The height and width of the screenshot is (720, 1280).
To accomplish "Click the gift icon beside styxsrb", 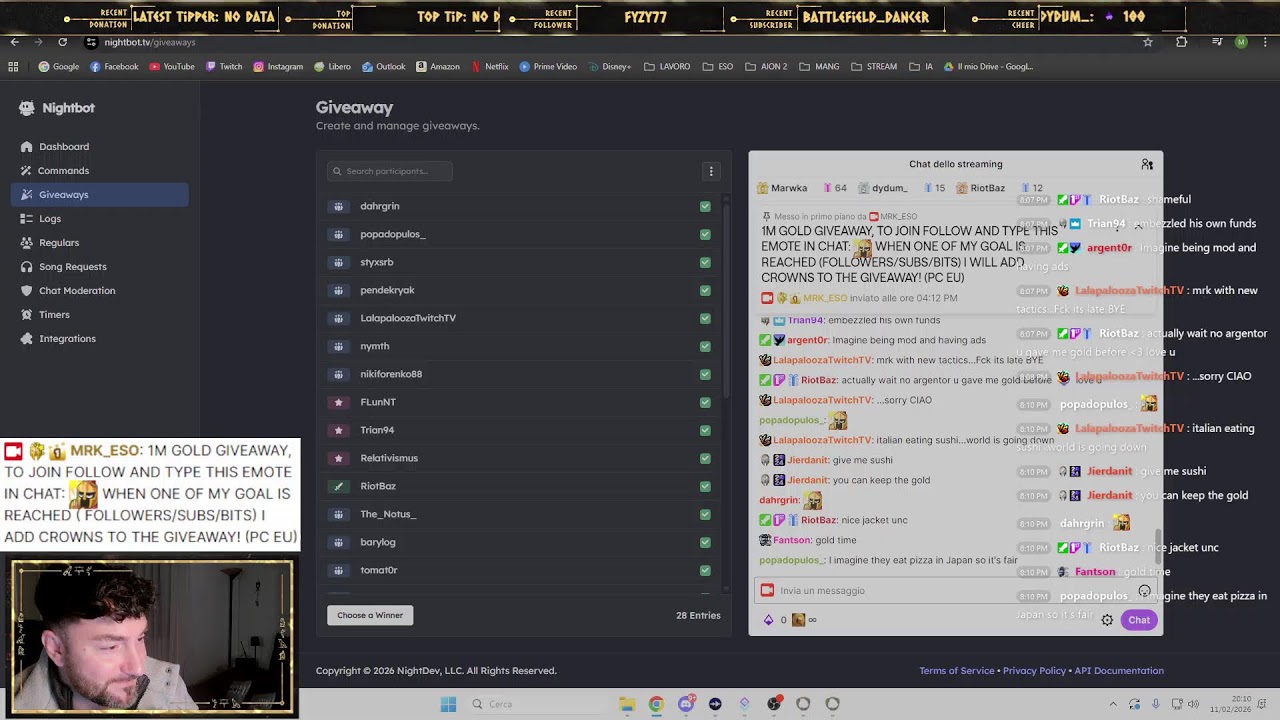I will coord(339,262).
